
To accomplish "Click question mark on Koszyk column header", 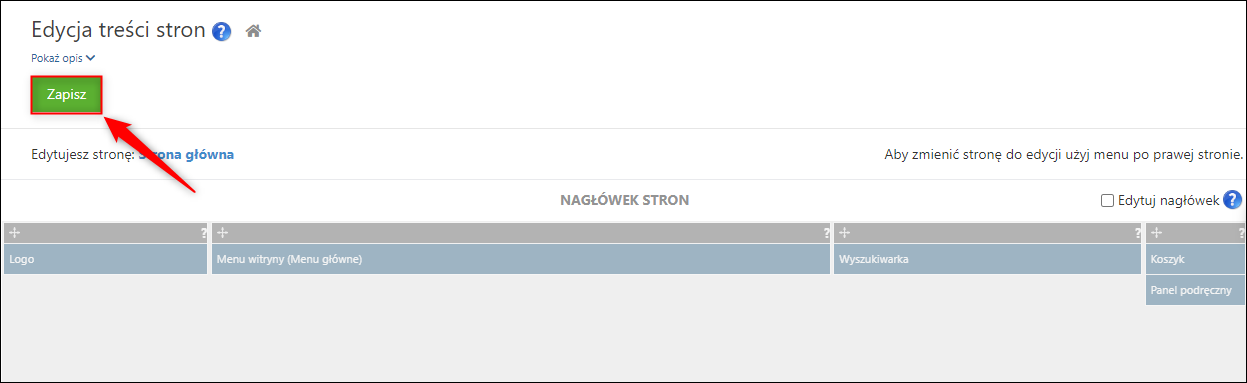I will [1241, 233].
